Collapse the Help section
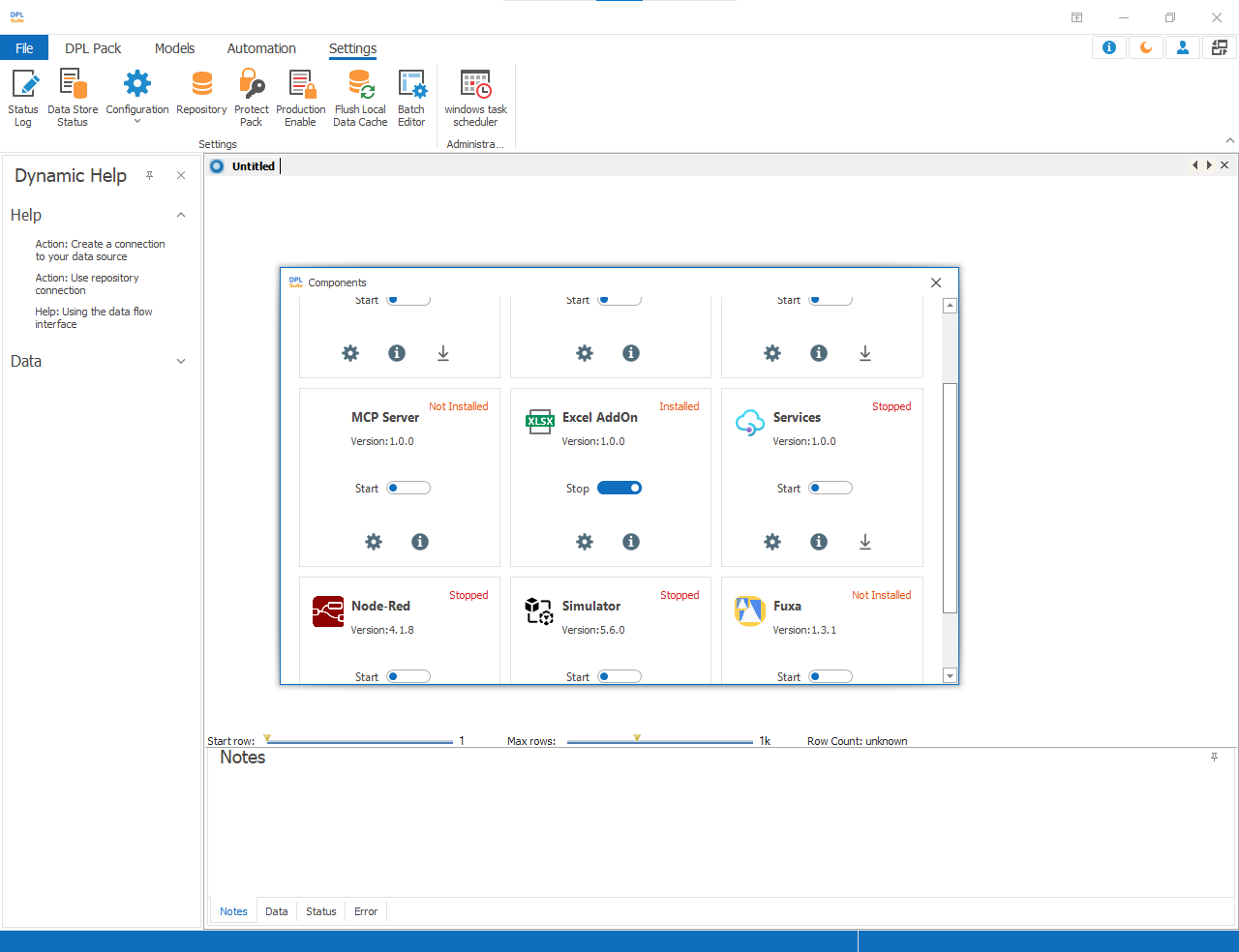Viewport: 1239px width, 952px height. point(181,215)
